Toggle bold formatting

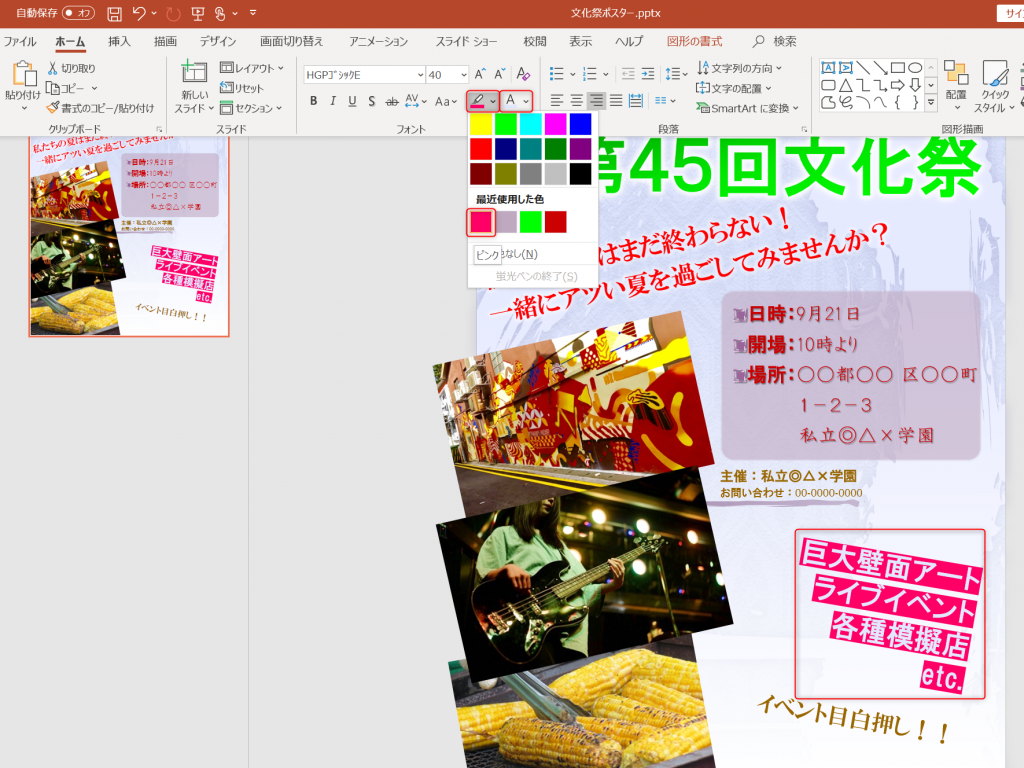[314, 100]
